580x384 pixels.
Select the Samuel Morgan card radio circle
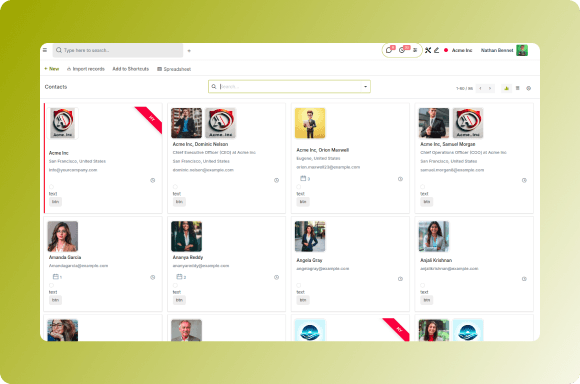point(423,187)
